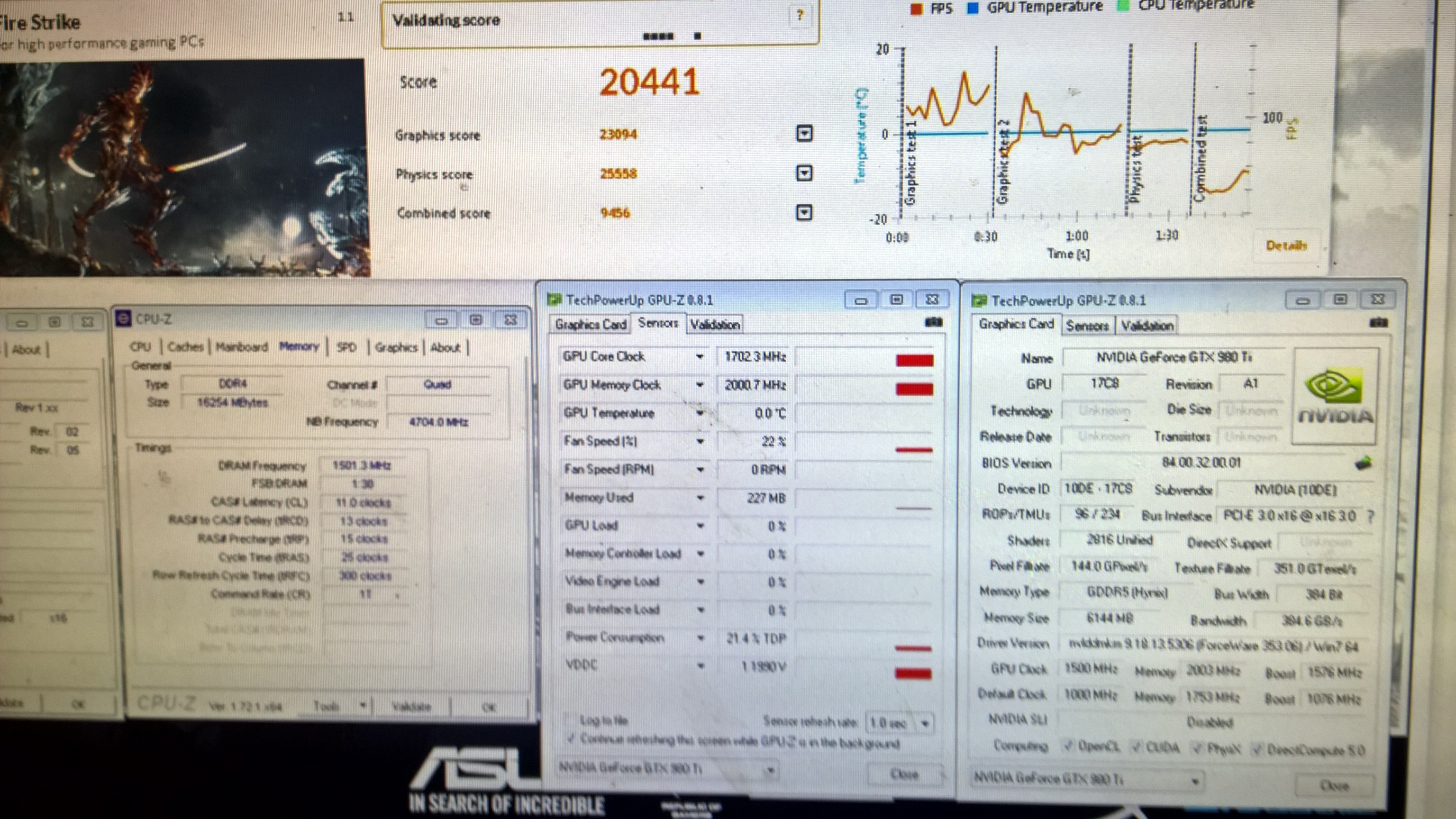Switch to the SPD tab in CPU-Z
This screenshot has height=819, width=1456.
[346, 347]
